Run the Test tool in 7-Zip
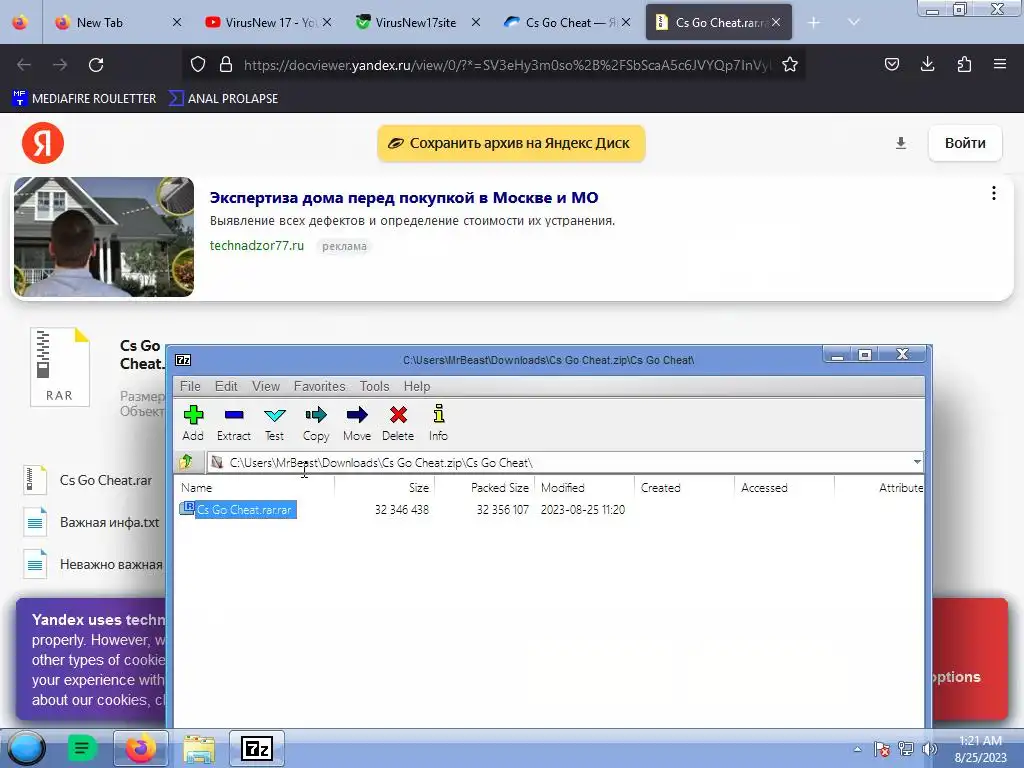1024x768 pixels. [274, 423]
